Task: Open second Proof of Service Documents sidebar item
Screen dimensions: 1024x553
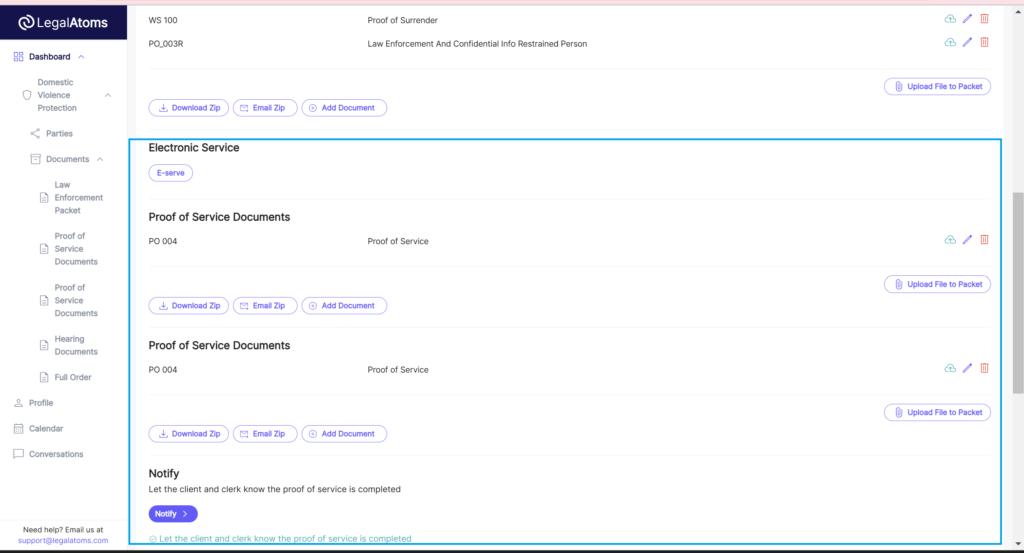Action: click(76, 300)
